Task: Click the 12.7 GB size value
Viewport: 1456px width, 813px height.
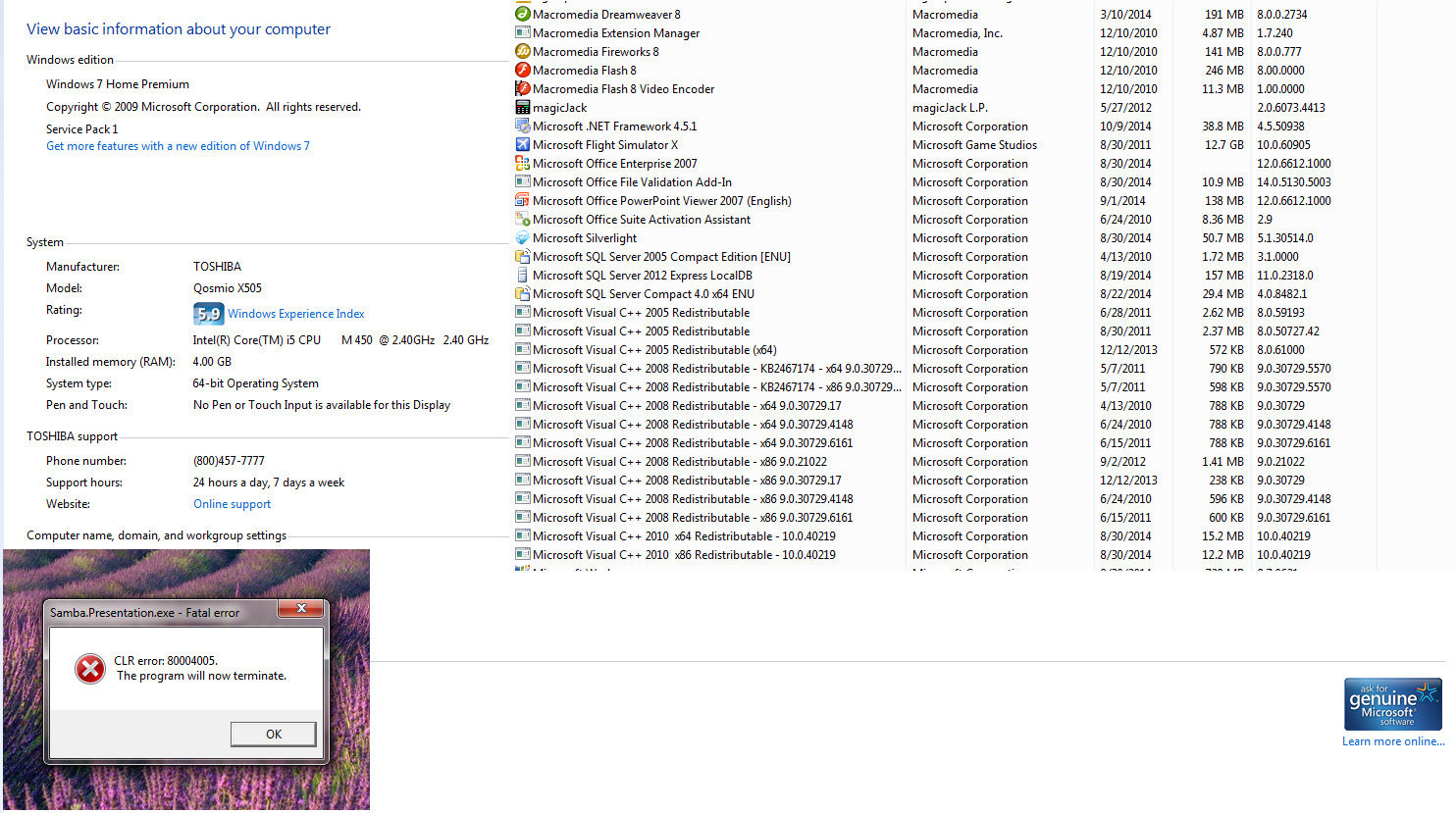Action: pos(1224,144)
